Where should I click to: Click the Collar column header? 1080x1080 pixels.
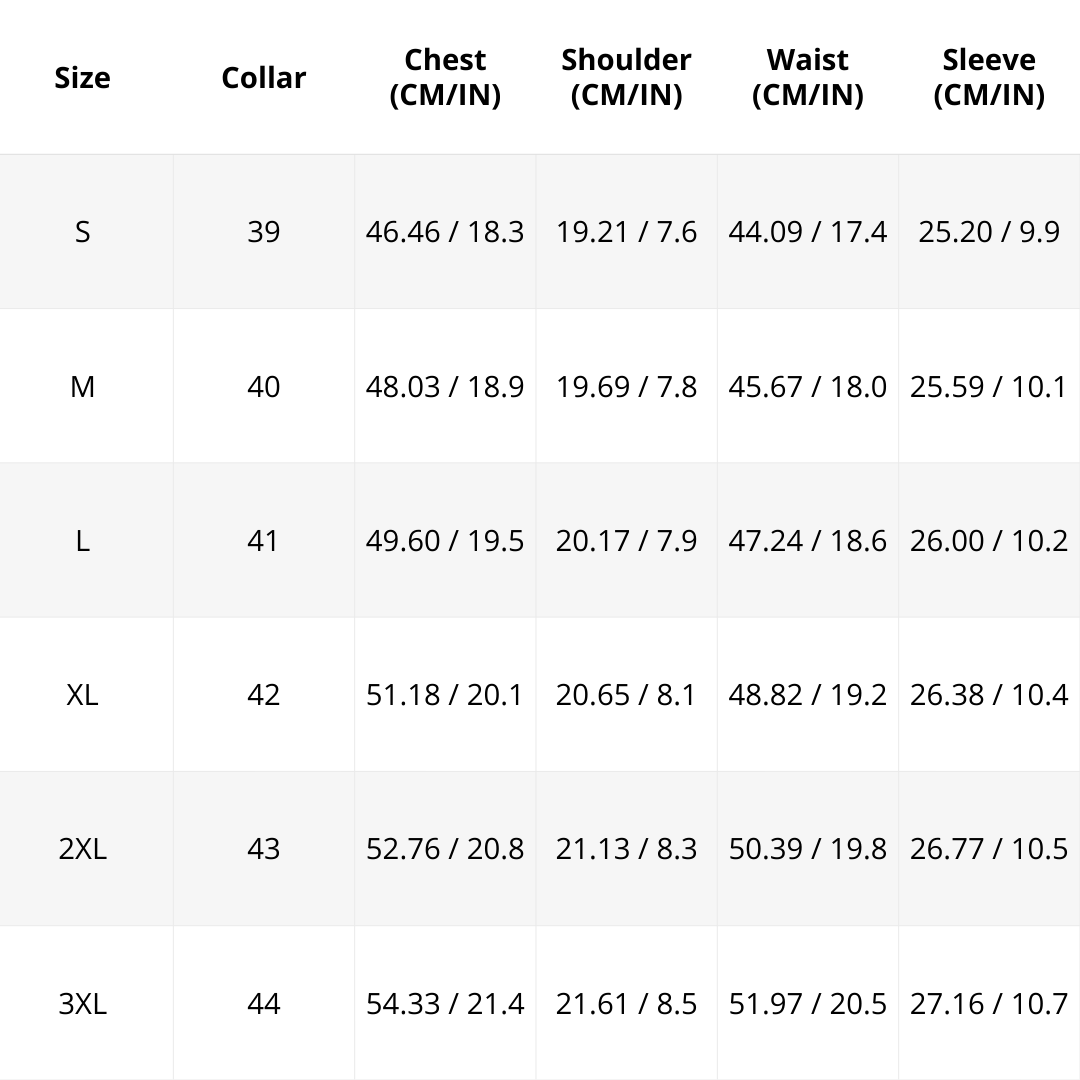pyautogui.click(x=263, y=77)
